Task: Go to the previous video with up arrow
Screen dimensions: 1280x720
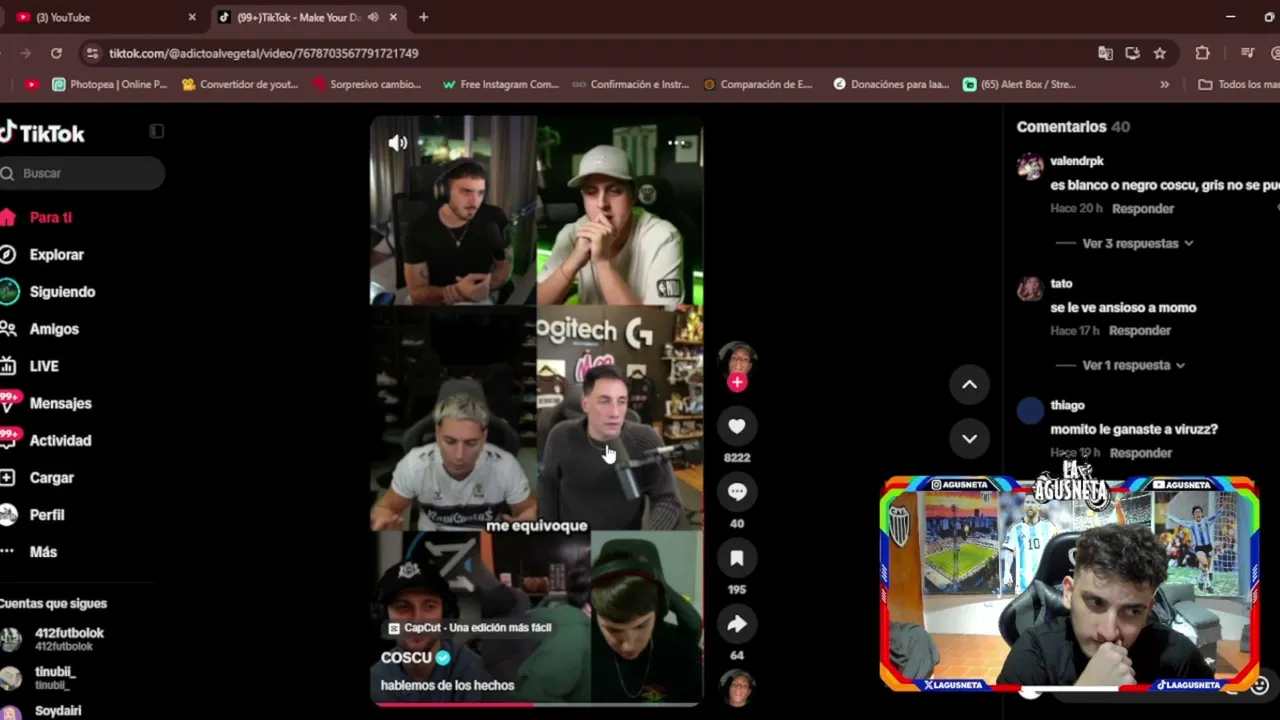Action: 969,385
